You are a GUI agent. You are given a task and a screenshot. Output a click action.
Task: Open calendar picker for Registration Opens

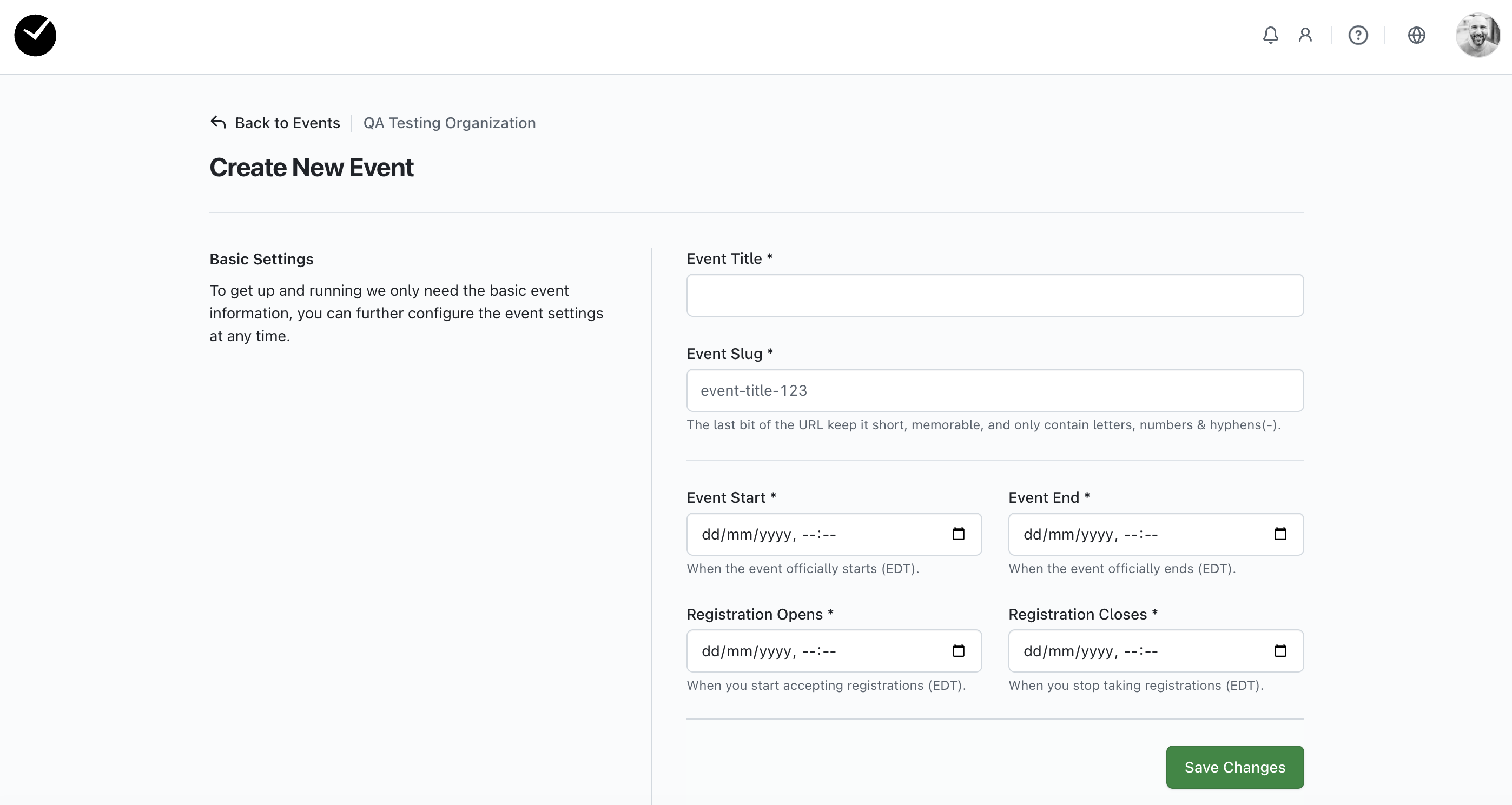(x=958, y=651)
